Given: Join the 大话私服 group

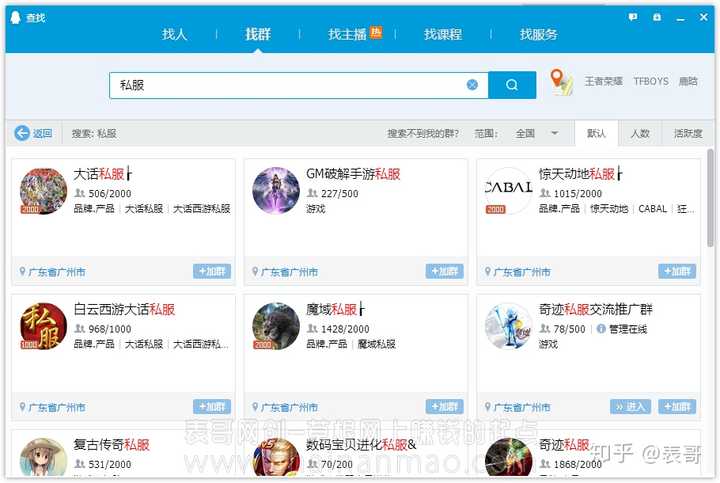Looking at the screenshot, I should (212, 271).
